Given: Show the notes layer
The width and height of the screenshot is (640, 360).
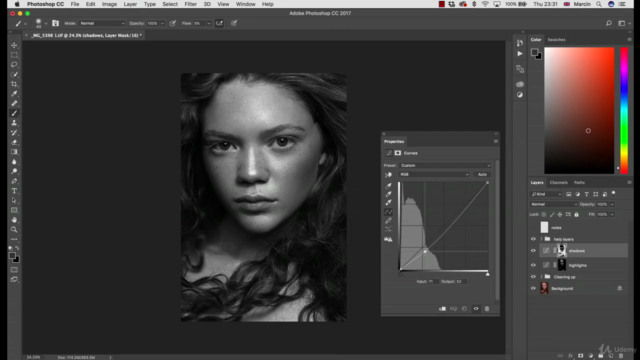Looking at the screenshot, I should (533, 228).
